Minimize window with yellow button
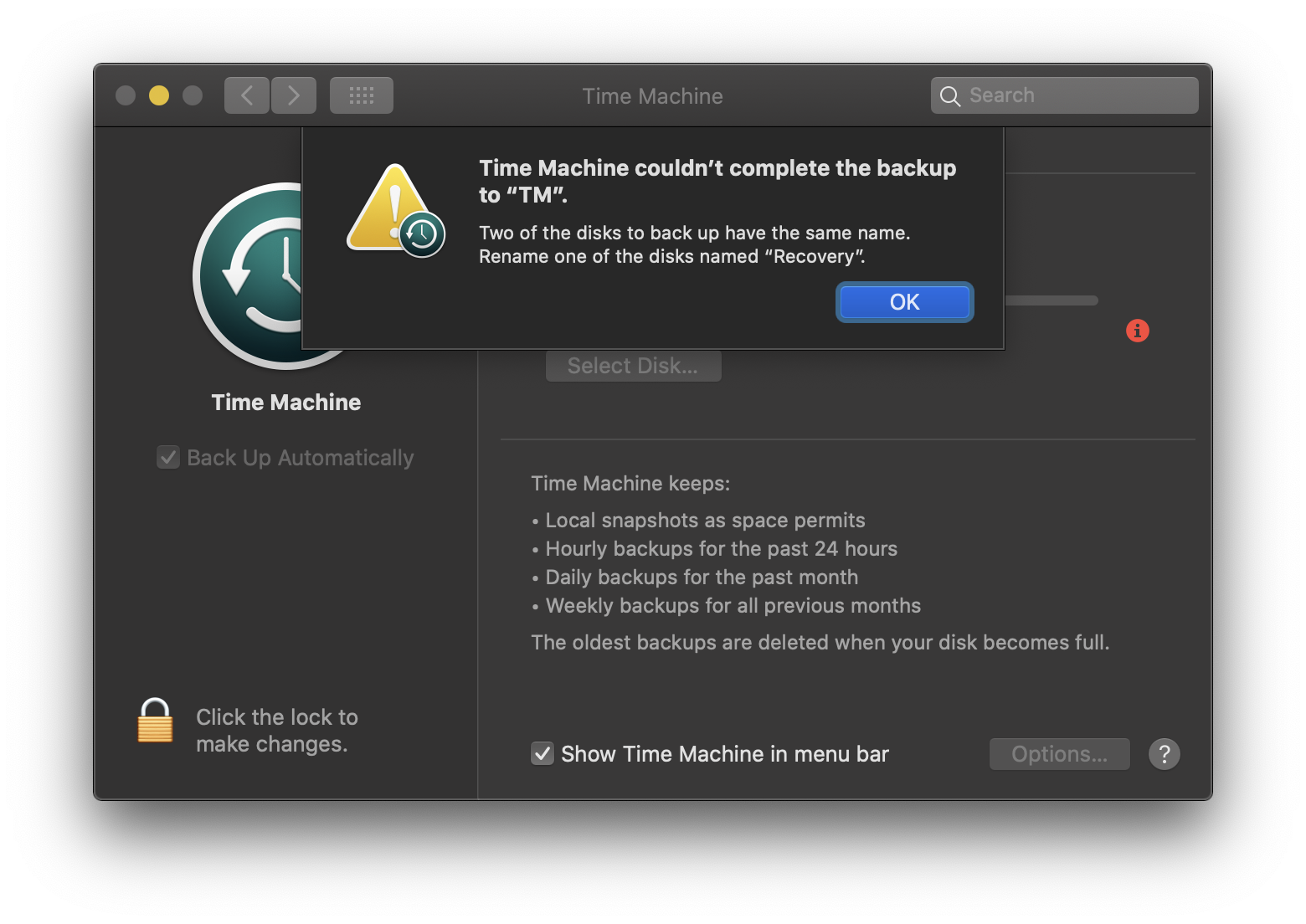The width and height of the screenshot is (1306, 924). point(159,95)
